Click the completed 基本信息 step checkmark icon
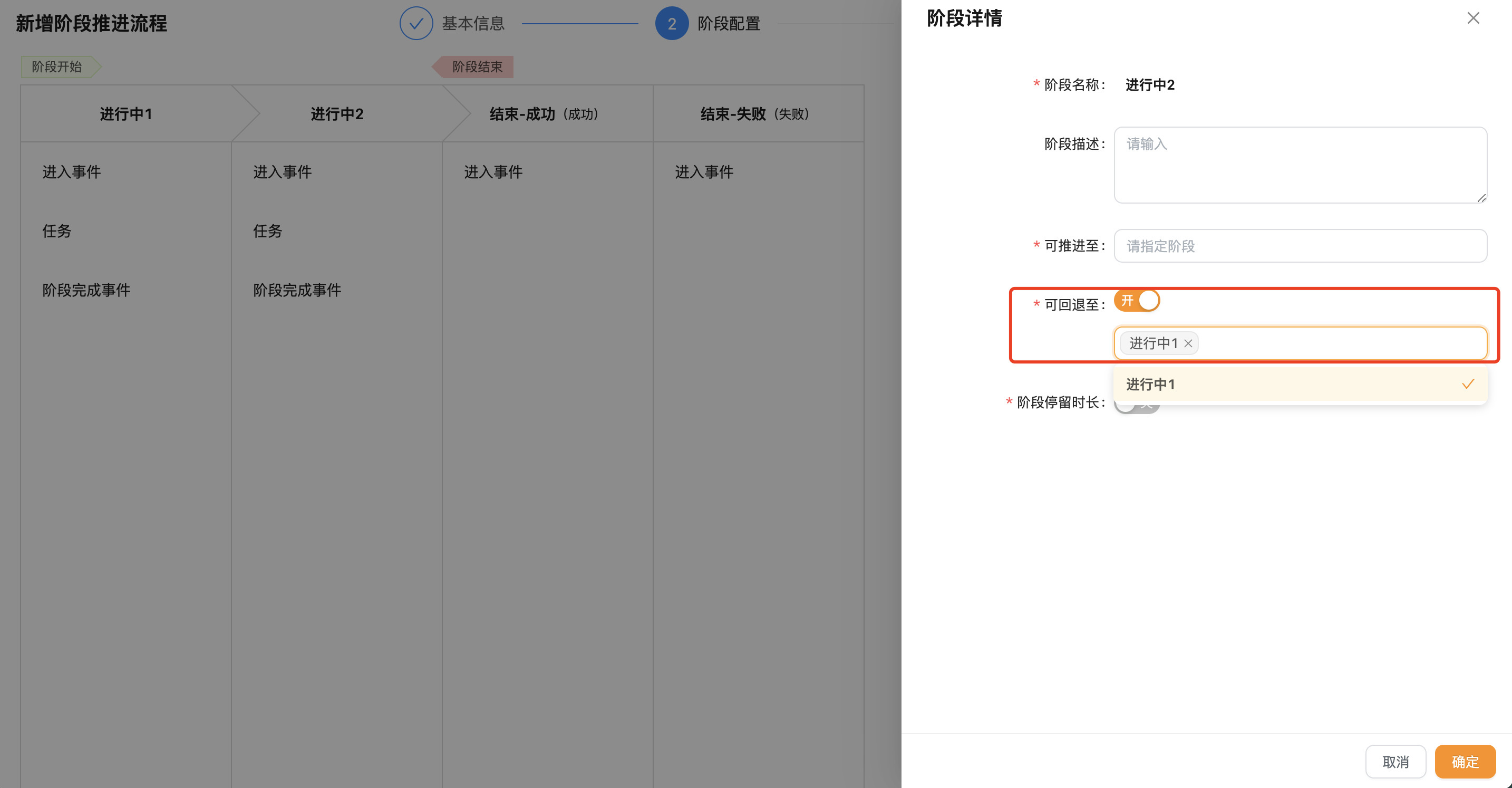Image resolution: width=1512 pixels, height=788 pixels. click(x=416, y=24)
